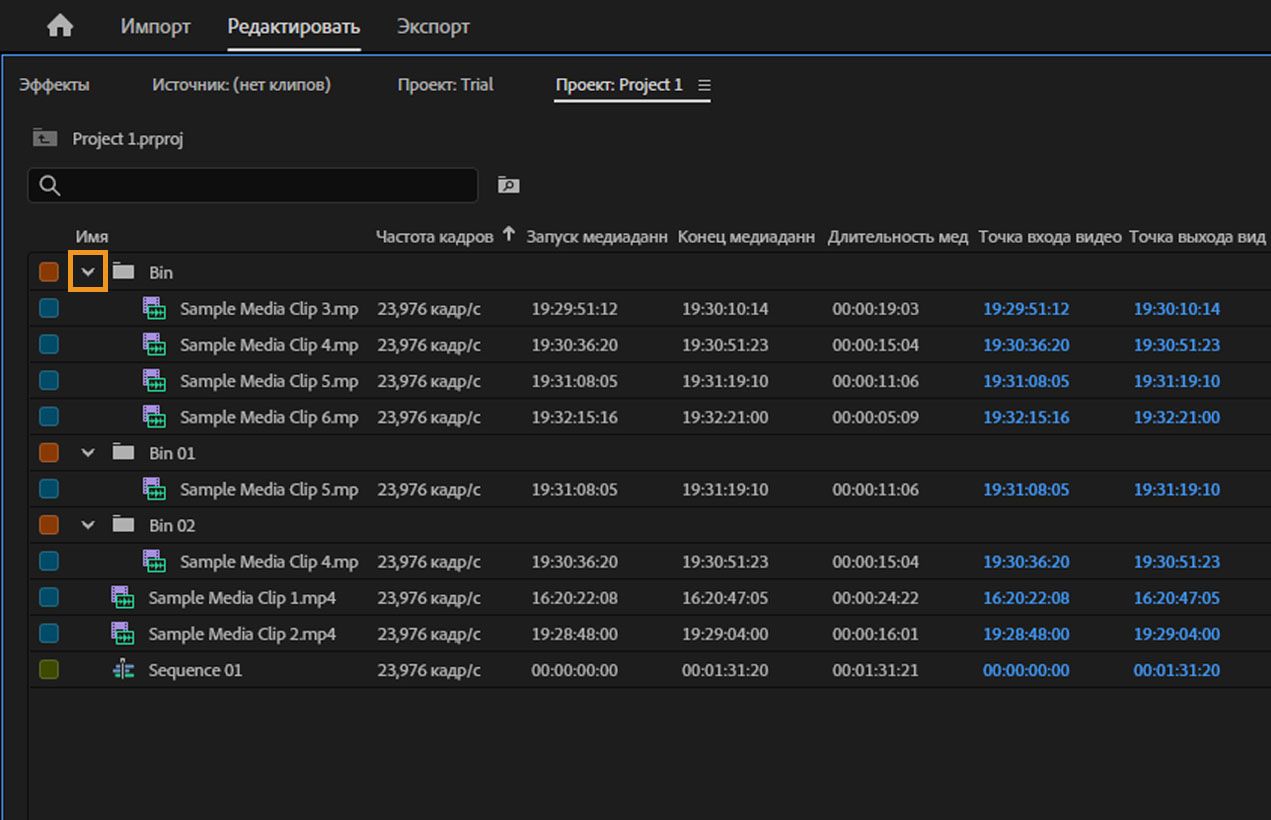Click the Home icon
The image size is (1271, 820).
click(x=60, y=27)
